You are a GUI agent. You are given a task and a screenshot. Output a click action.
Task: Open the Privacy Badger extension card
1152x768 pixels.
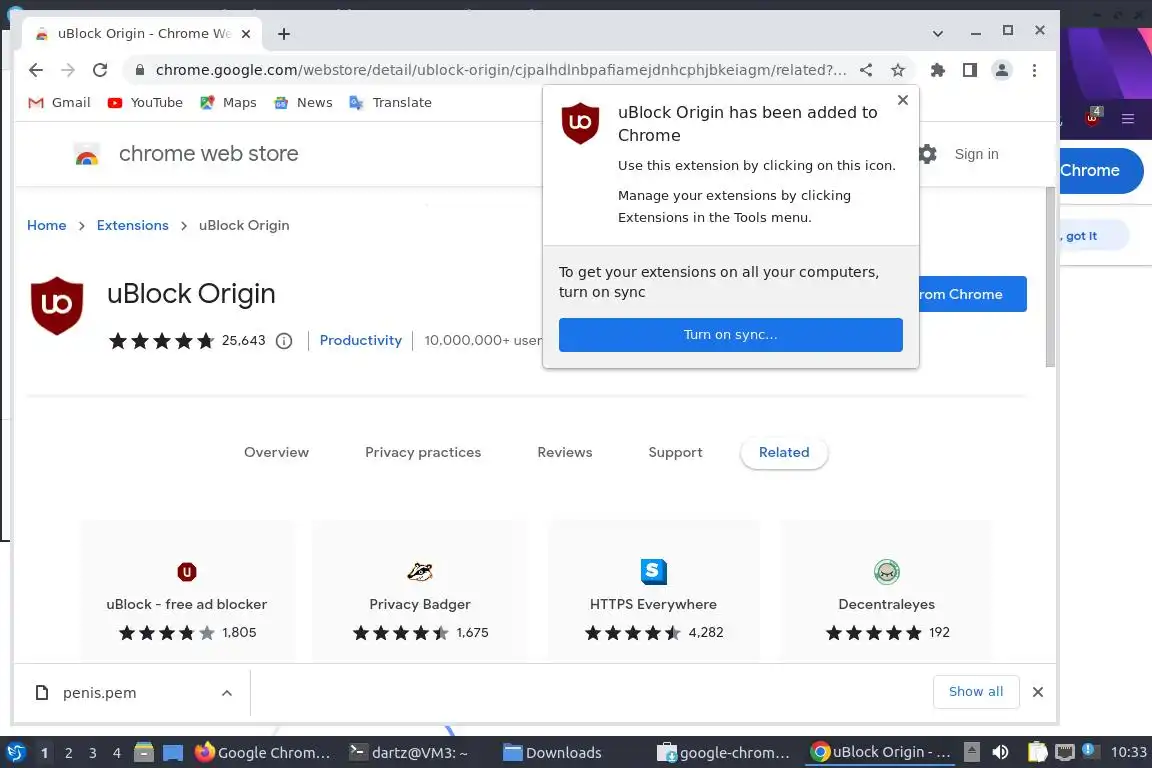420,592
